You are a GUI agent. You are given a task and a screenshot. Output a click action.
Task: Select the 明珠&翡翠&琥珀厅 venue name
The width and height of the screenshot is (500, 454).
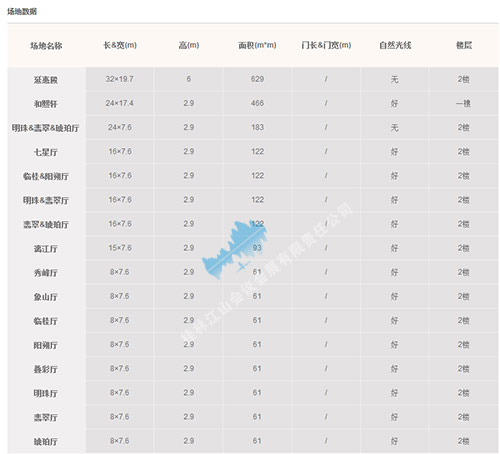(x=46, y=128)
